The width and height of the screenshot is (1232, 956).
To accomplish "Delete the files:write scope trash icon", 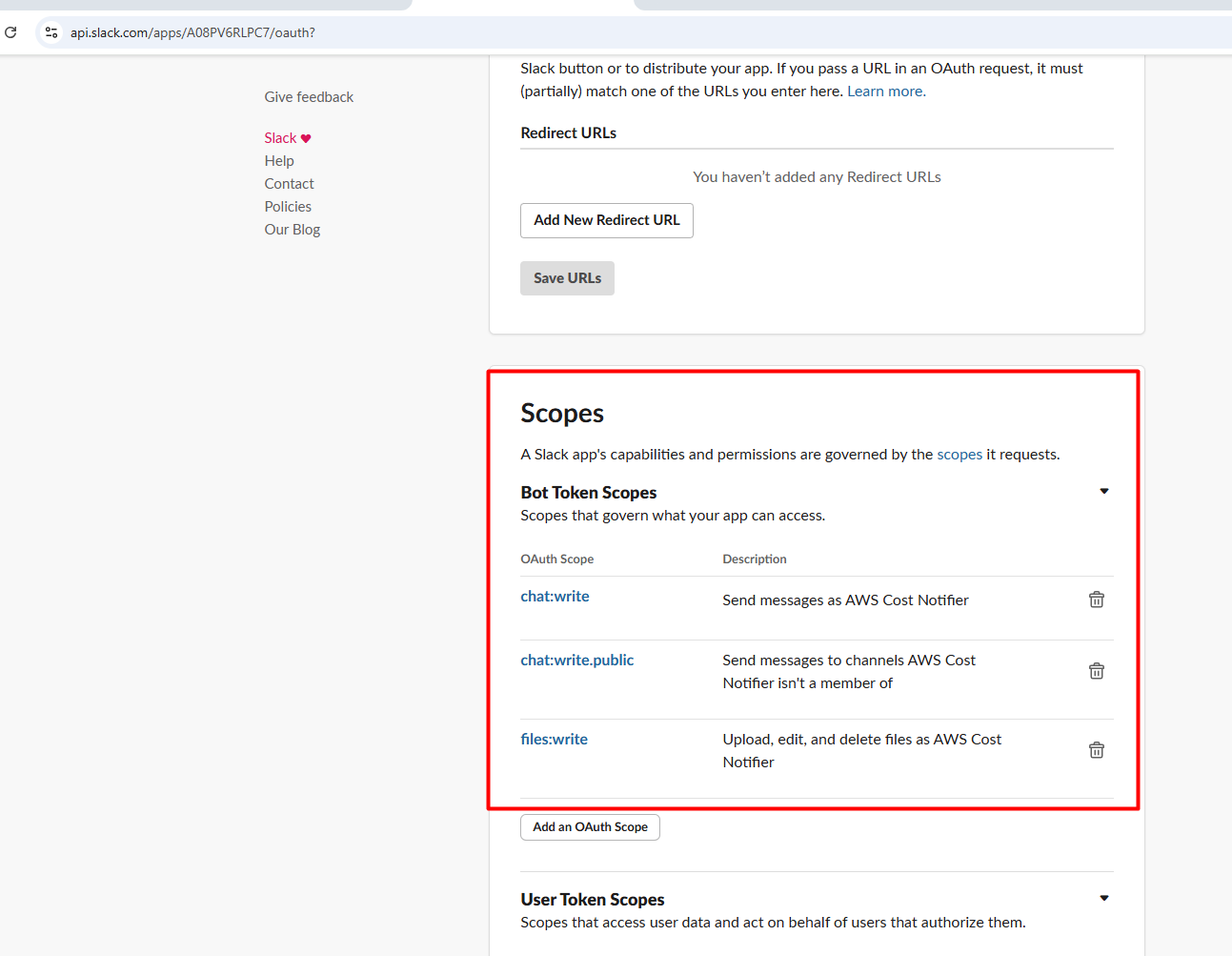I will [1097, 750].
